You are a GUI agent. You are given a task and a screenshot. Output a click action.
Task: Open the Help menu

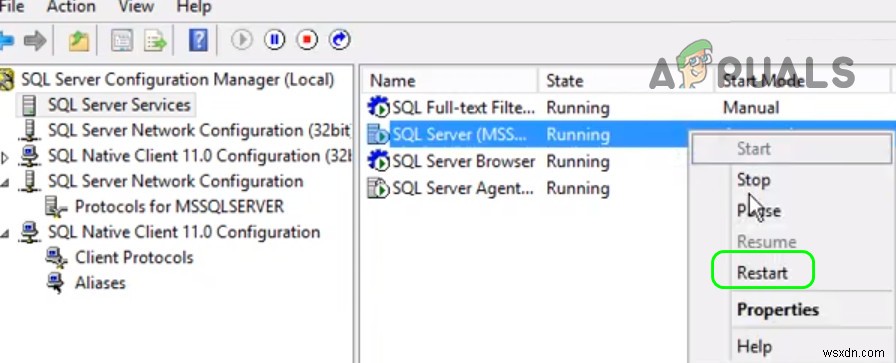(x=194, y=7)
